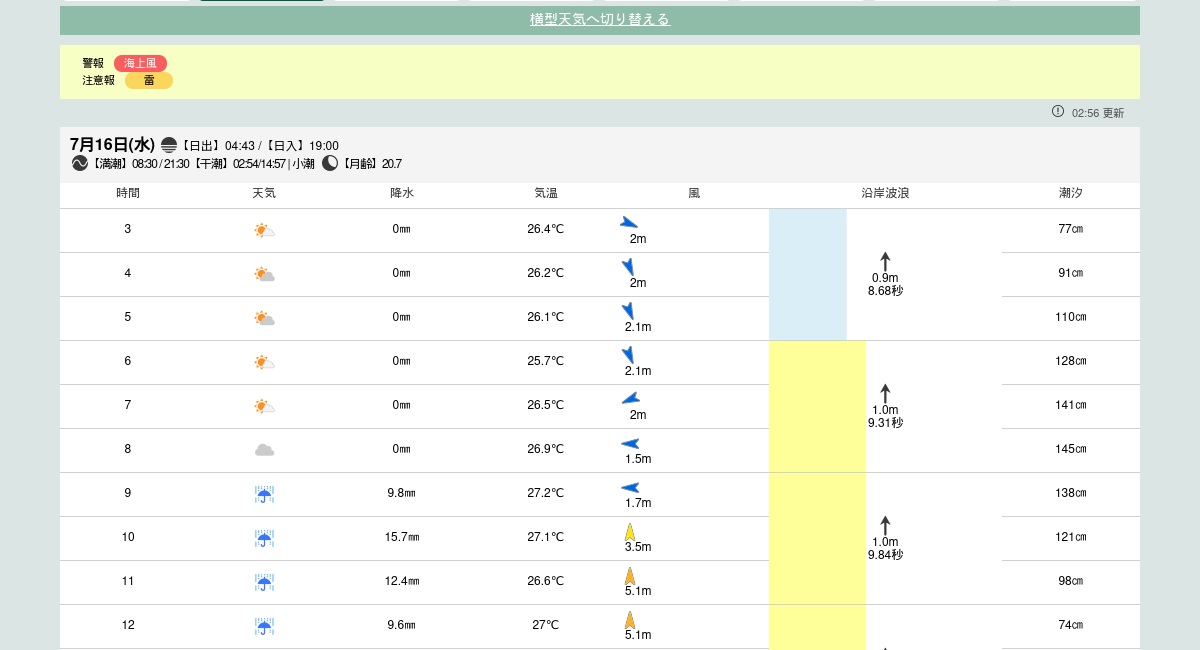Click the wave direction arrow above 0.9m
Image resolution: width=1200 pixels, height=650 pixels.
coord(885,261)
